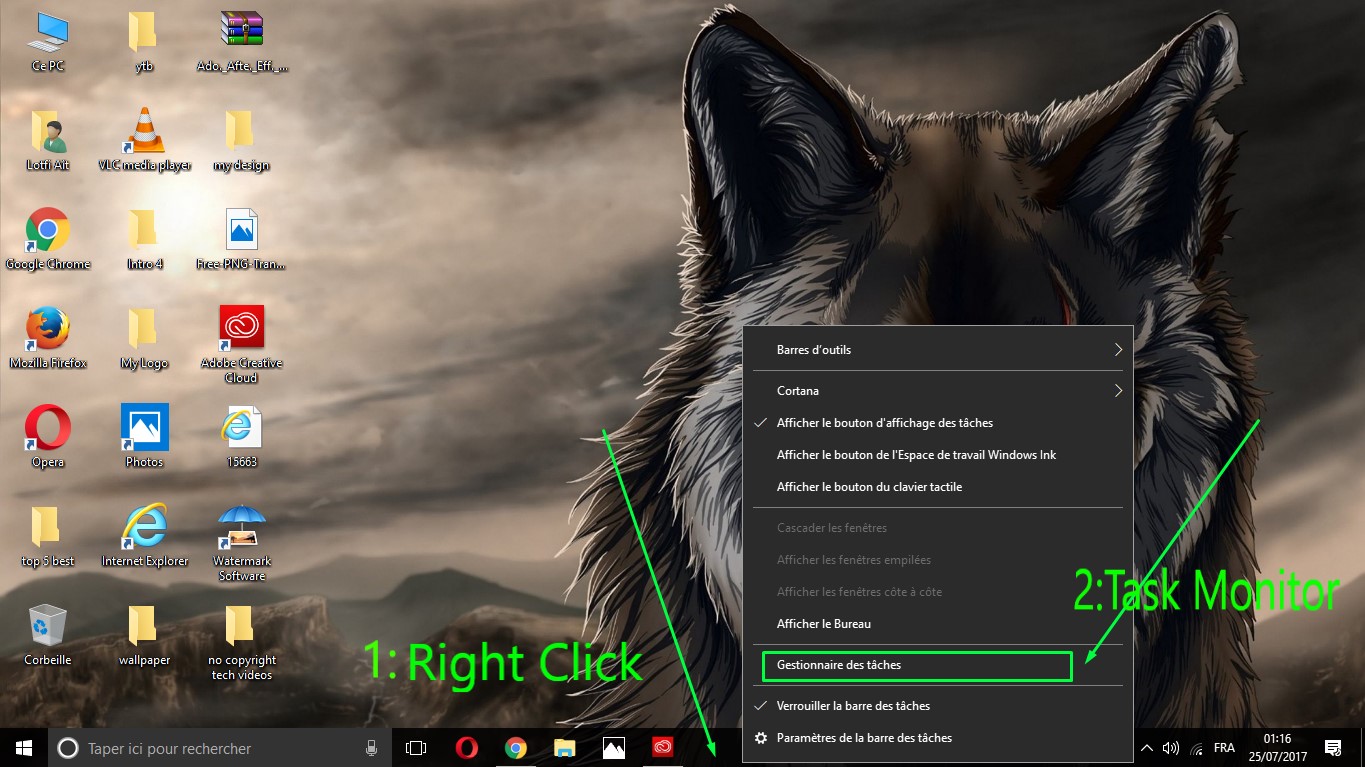Select the My Logo folder
This screenshot has height=767, width=1365.
click(144, 338)
